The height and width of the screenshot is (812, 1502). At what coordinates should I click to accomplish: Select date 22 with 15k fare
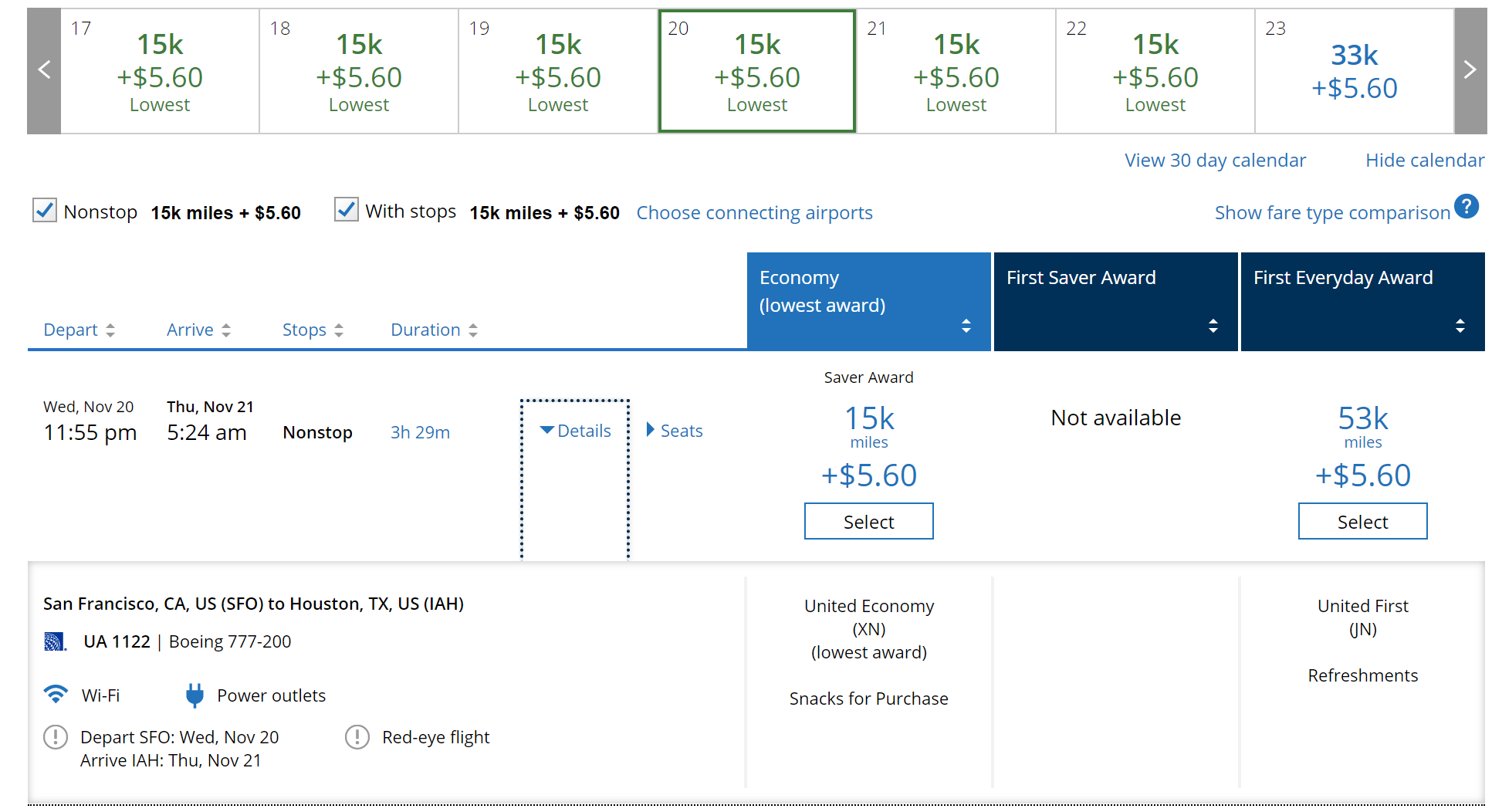(x=1155, y=71)
